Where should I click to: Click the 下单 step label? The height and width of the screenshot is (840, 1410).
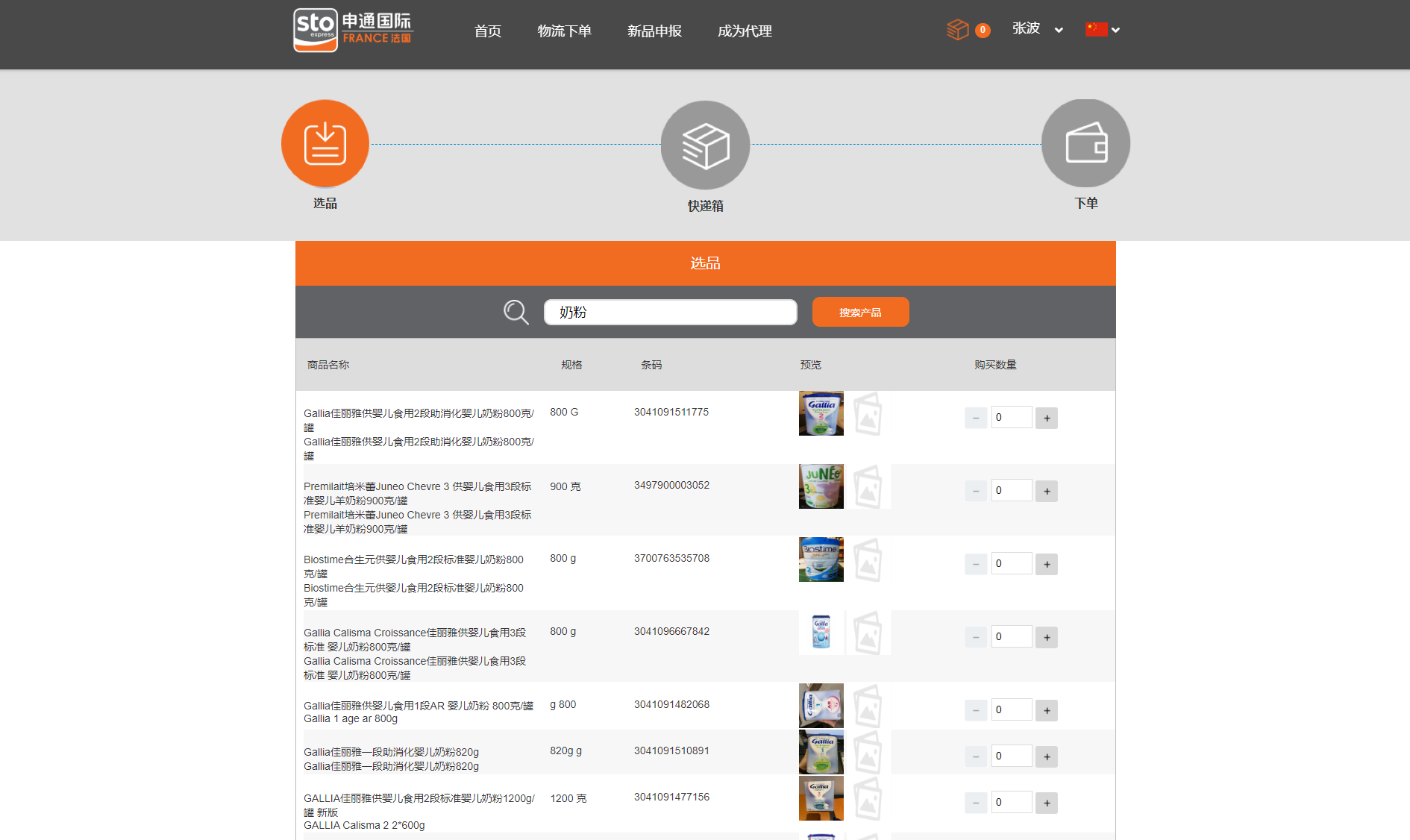1085,203
